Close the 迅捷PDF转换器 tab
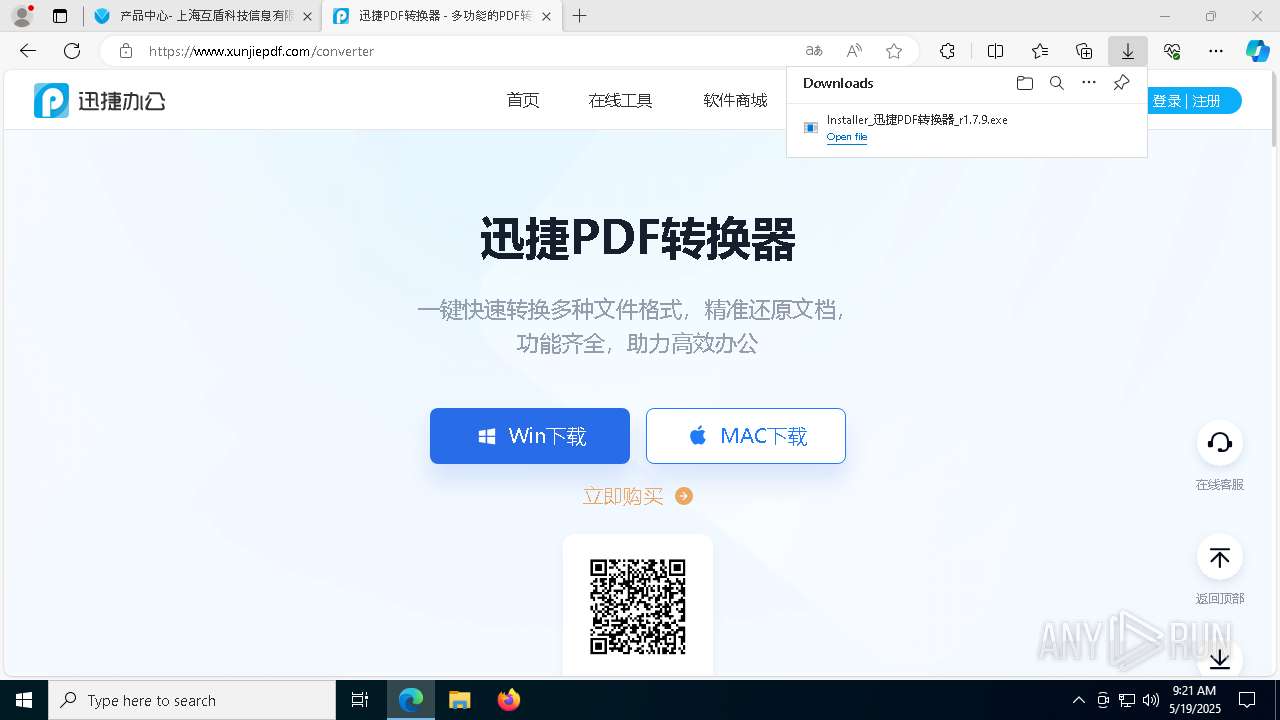Screen dimensions: 1280x720 pyautogui.click(x=546, y=16)
